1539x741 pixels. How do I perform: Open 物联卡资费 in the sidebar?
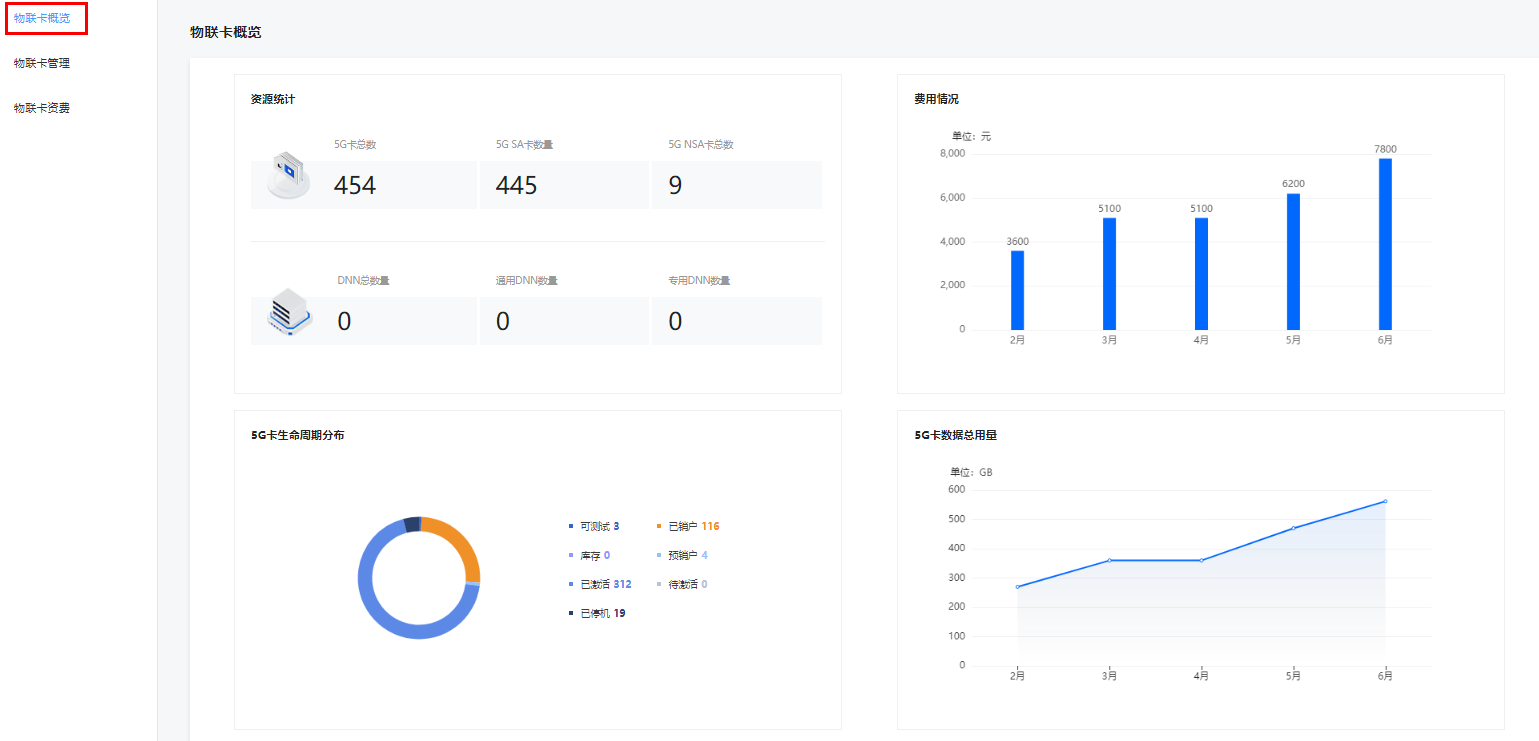pos(42,108)
